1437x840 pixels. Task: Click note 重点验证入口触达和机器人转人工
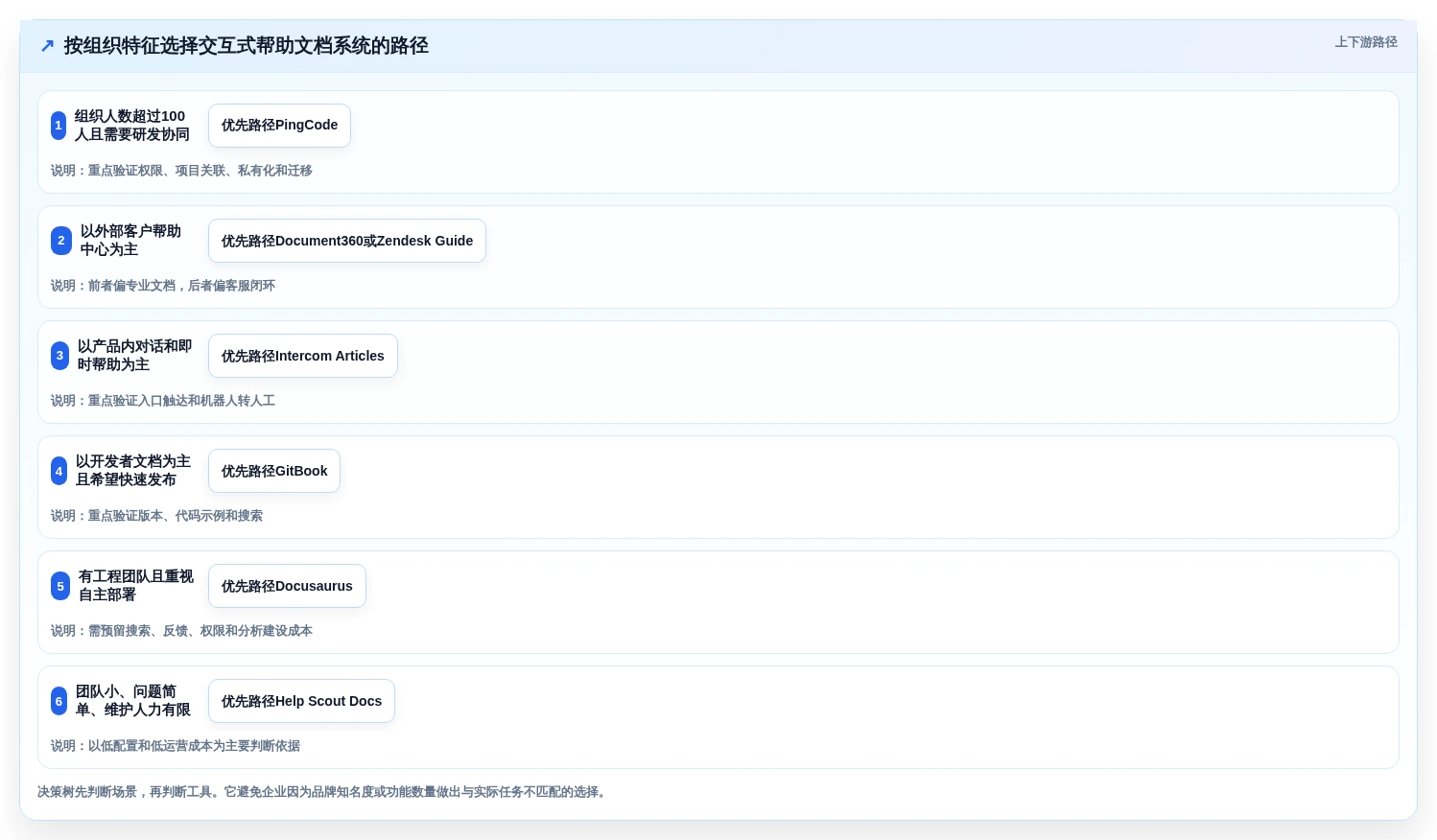click(x=163, y=401)
